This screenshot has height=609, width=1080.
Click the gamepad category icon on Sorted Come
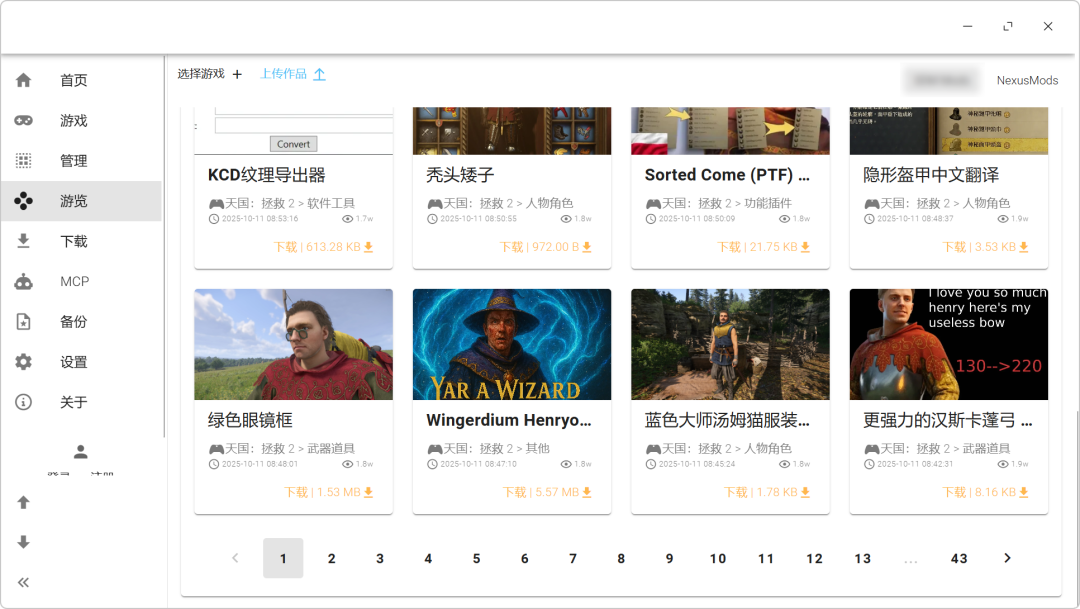pyautogui.click(x=653, y=204)
